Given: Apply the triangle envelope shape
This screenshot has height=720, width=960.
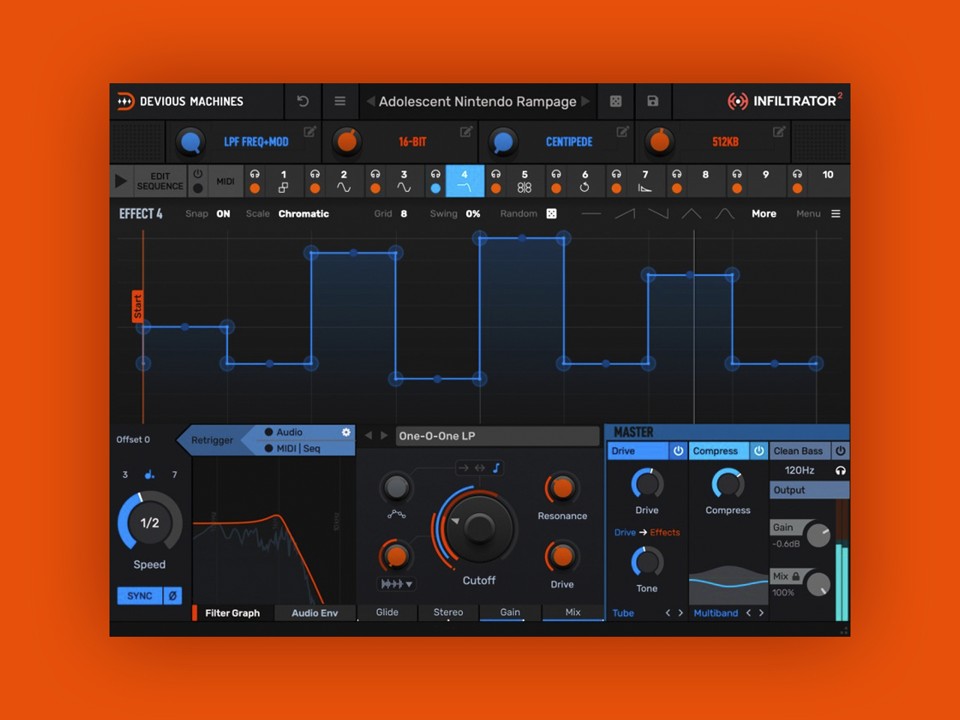Looking at the screenshot, I should 691,214.
